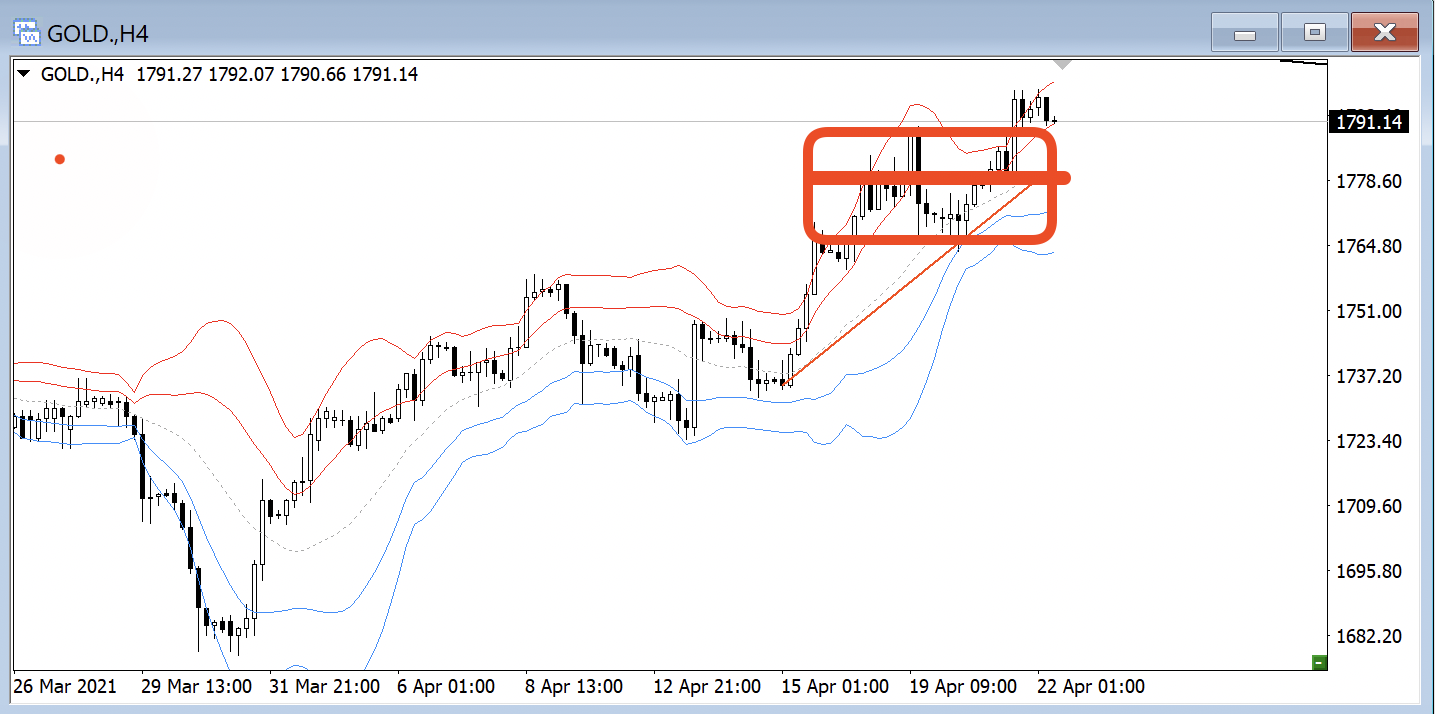Click the current price label 1791.14
The width and height of the screenshot is (1436, 714).
[1368, 123]
